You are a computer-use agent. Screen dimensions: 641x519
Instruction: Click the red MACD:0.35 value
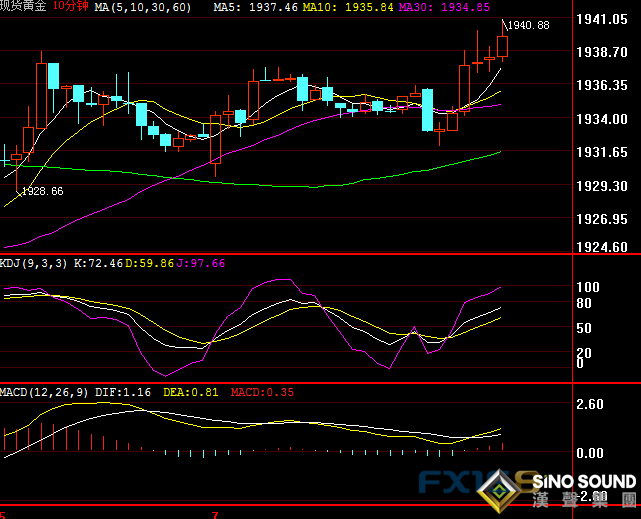[263, 392]
